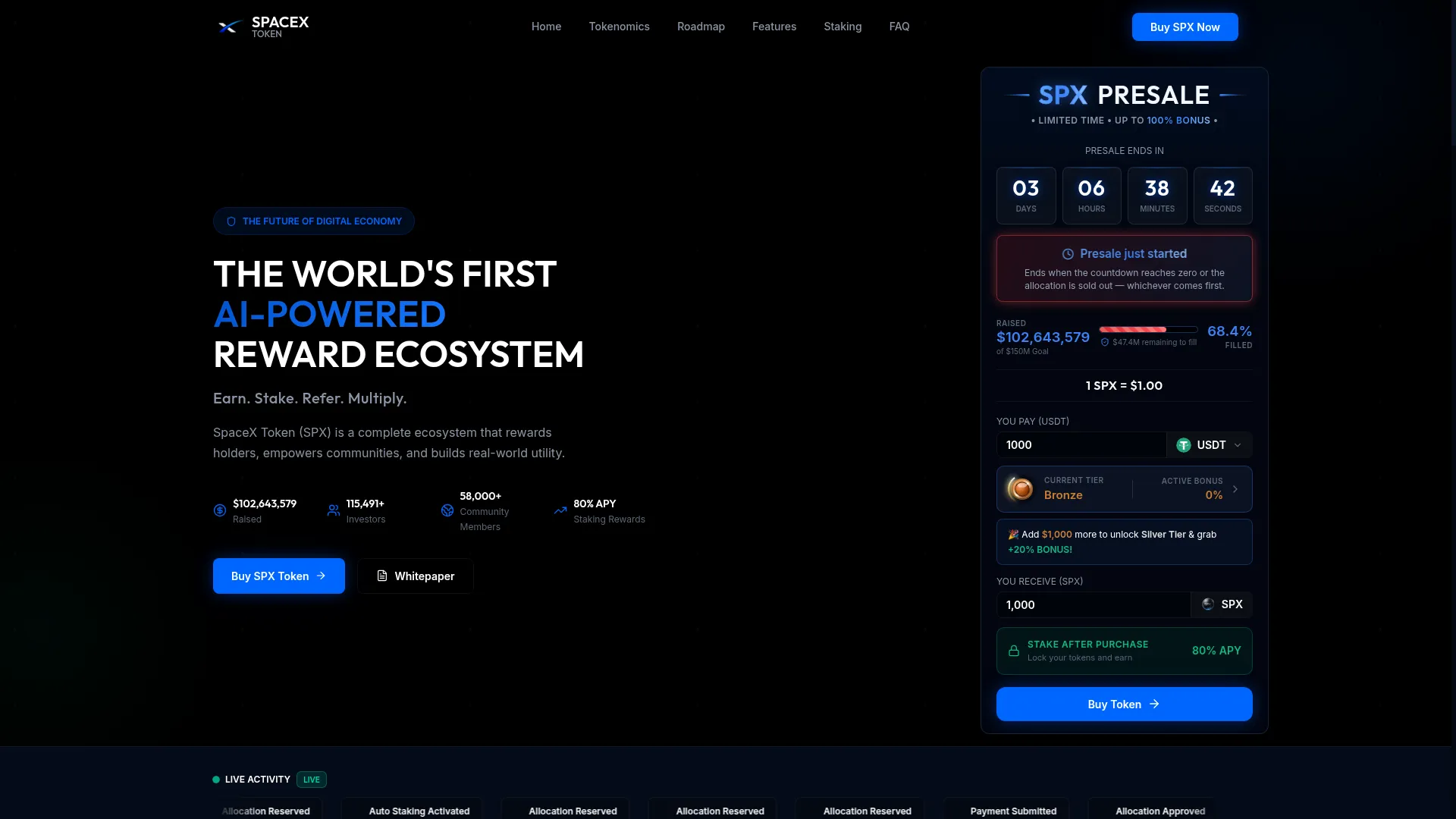
Task: Click the arrow icon on Buy SPX Token
Action: pyautogui.click(x=321, y=576)
